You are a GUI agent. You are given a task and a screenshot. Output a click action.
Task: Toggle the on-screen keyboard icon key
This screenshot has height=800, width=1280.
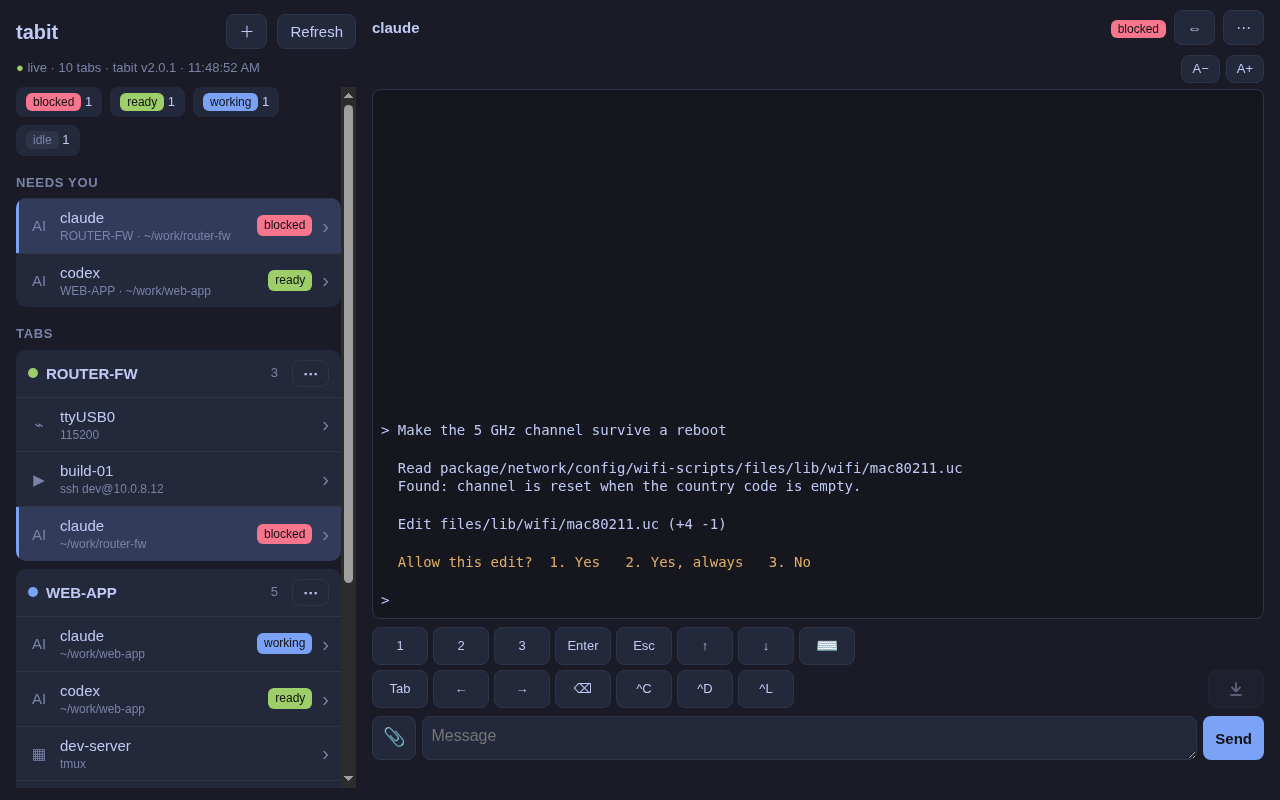coord(827,646)
